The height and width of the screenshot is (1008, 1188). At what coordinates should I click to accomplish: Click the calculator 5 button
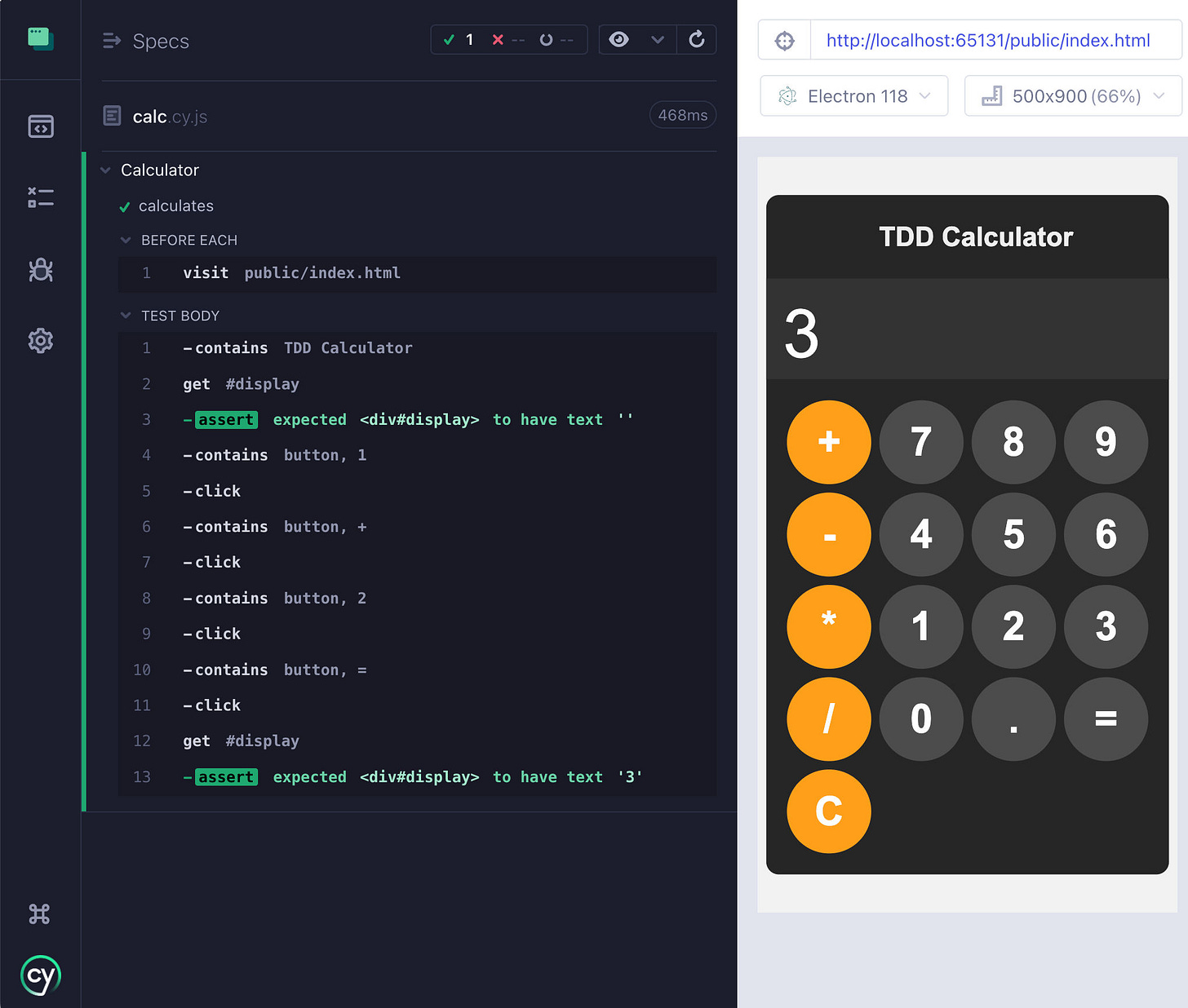(1013, 534)
